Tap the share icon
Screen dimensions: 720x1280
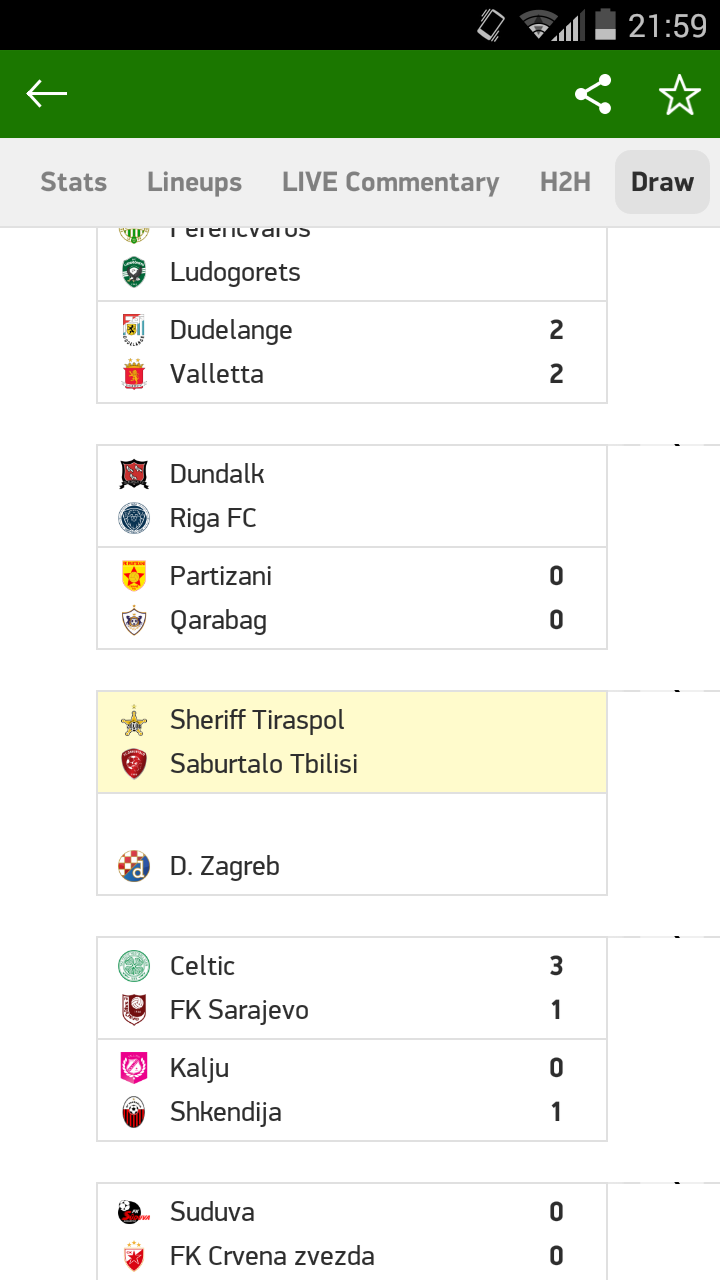click(x=593, y=95)
